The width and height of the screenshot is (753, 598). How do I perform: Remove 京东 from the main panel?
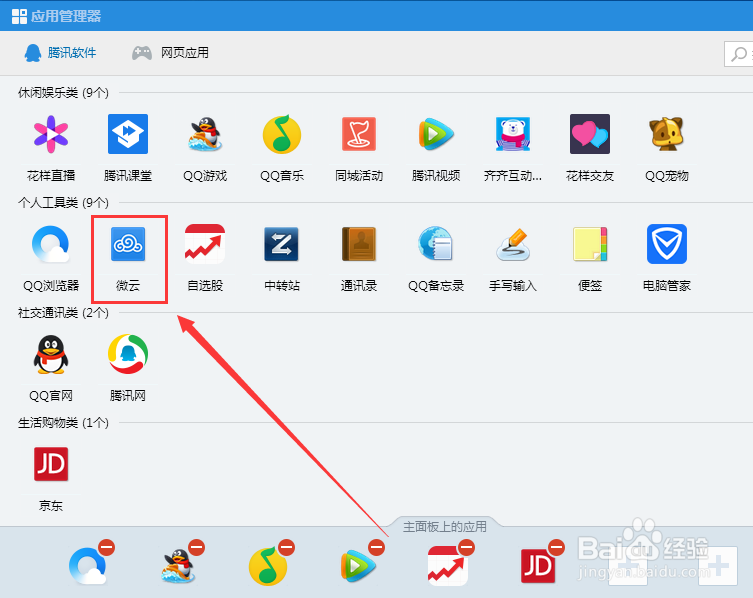click(557, 548)
